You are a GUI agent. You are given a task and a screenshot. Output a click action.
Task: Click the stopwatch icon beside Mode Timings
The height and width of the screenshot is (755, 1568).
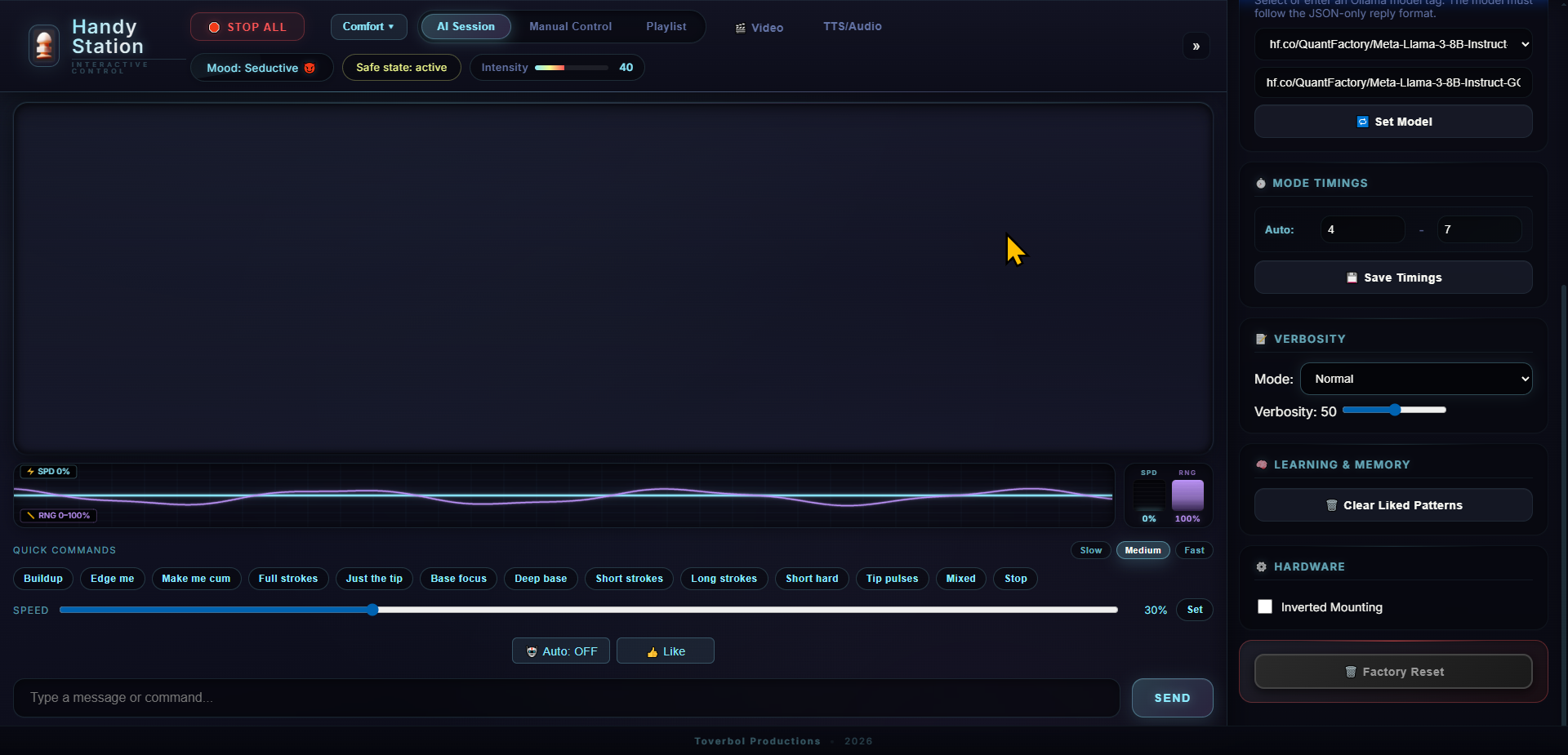click(1261, 184)
